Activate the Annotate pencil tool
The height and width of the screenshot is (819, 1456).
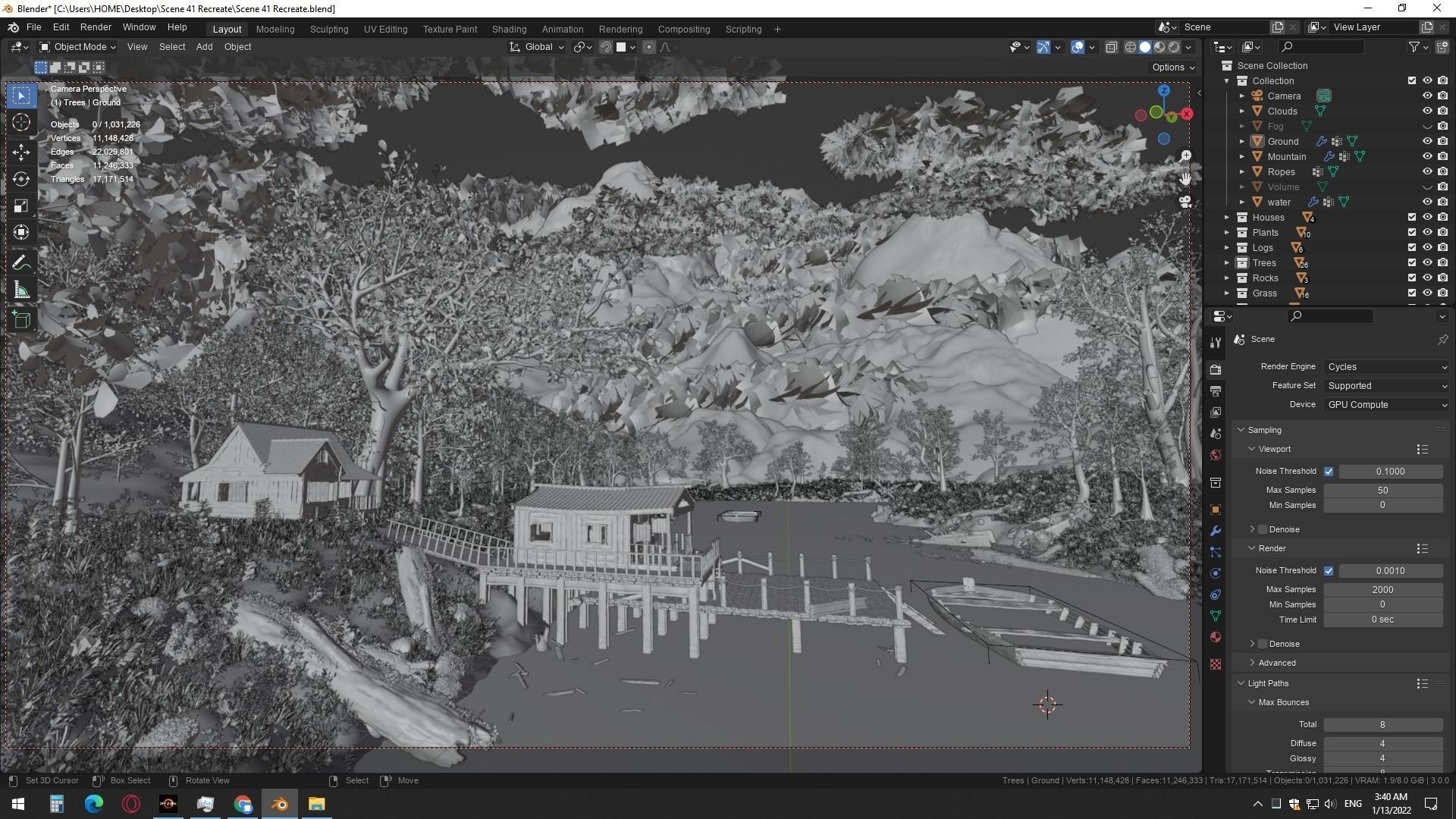(x=21, y=263)
